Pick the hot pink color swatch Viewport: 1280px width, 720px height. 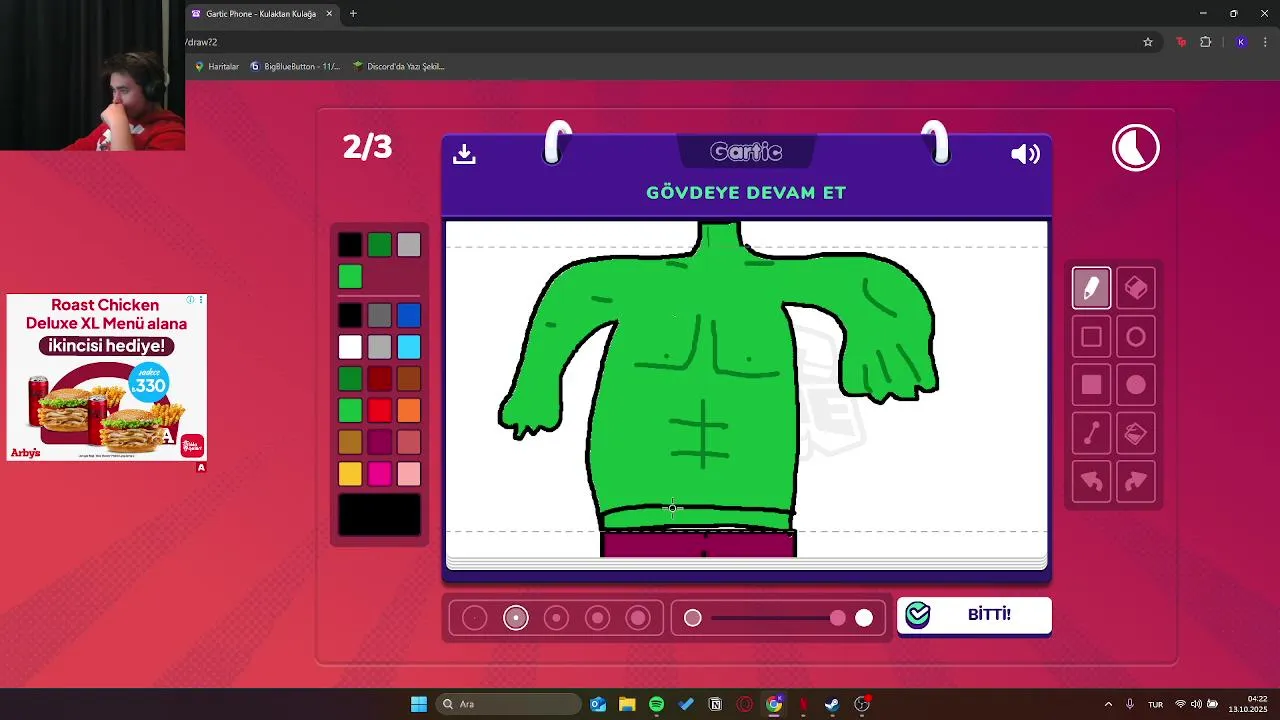point(379,473)
